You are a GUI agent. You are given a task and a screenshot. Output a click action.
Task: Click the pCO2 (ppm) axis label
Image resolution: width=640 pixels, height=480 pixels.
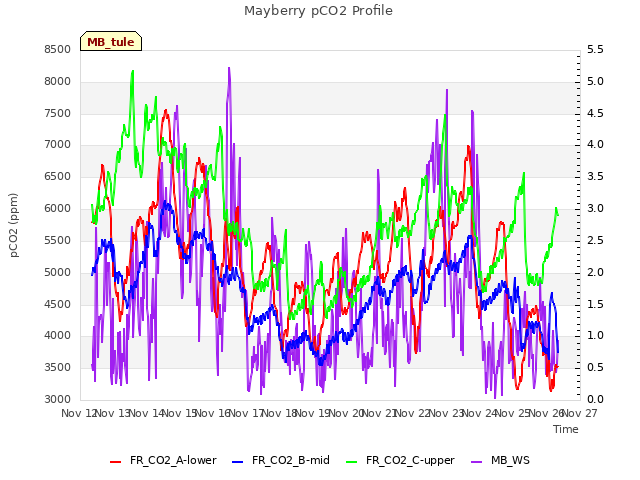coord(14,225)
